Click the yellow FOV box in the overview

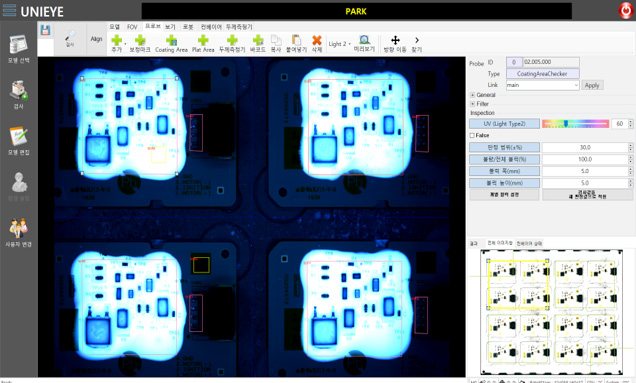(x=518, y=284)
